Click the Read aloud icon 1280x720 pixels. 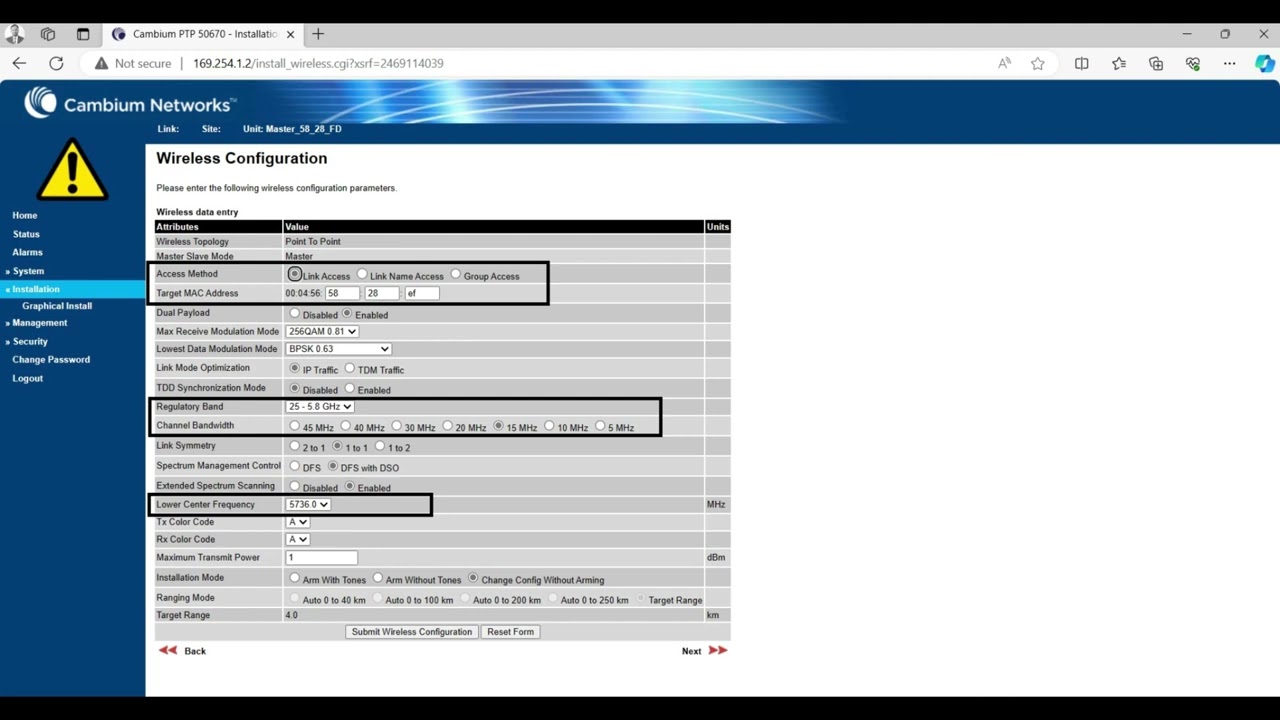tap(1004, 63)
